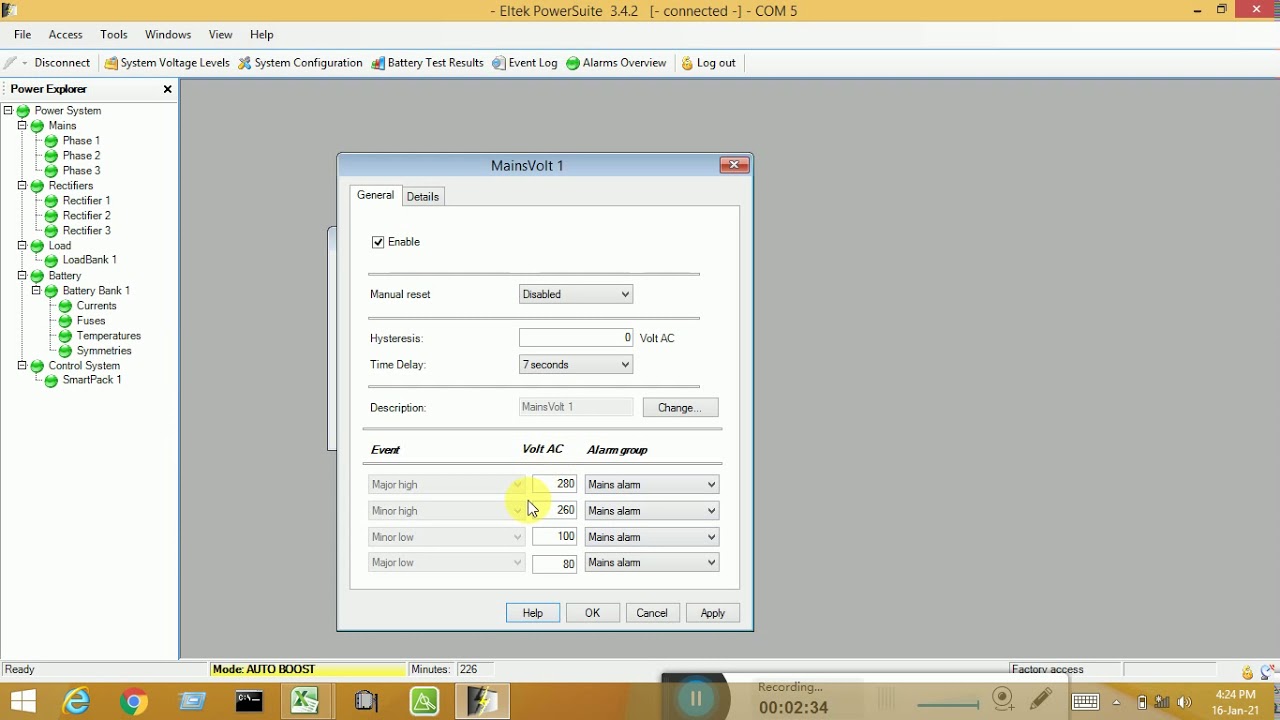Viewport: 1280px width, 720px height.
Task: Open the File menu
Action: click(x=23, y=35)
